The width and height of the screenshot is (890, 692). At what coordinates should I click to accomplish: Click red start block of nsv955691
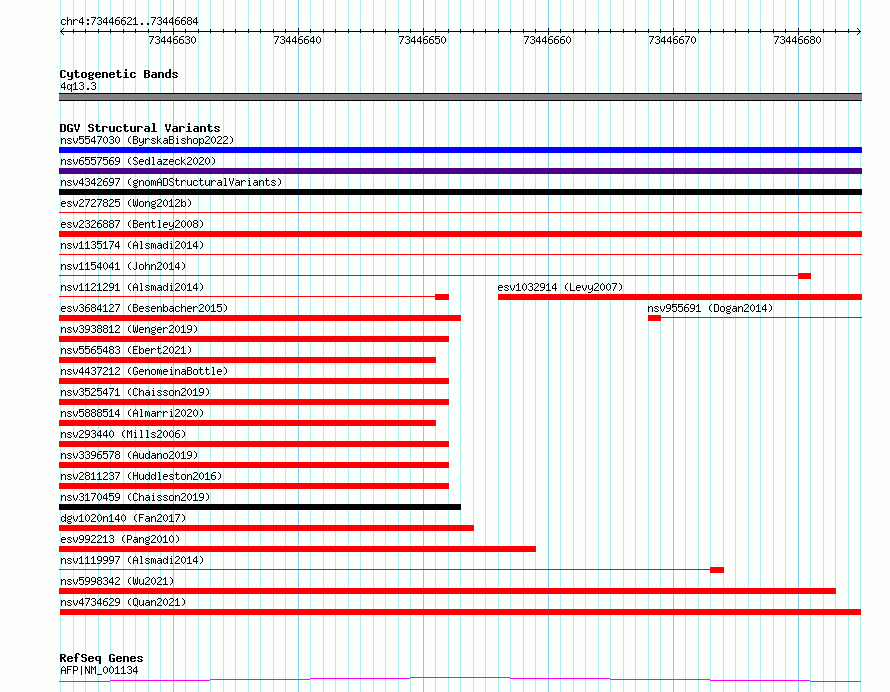tap(654, 318)
